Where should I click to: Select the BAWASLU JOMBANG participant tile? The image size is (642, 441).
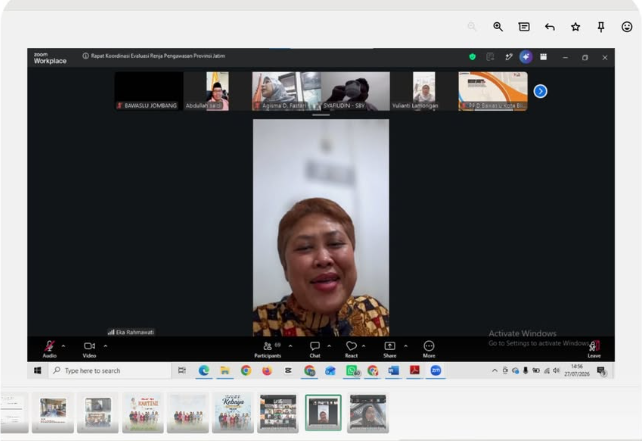pyautogui.click(x=149, y=91)
